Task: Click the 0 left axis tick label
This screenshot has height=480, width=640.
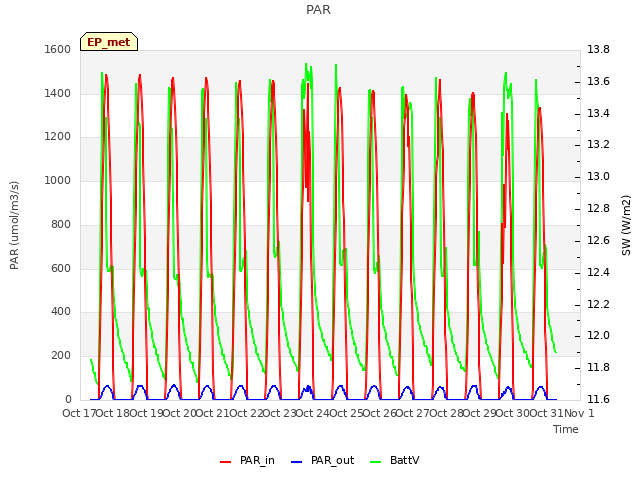Action: pyautogui.click(x=68, y=399)
